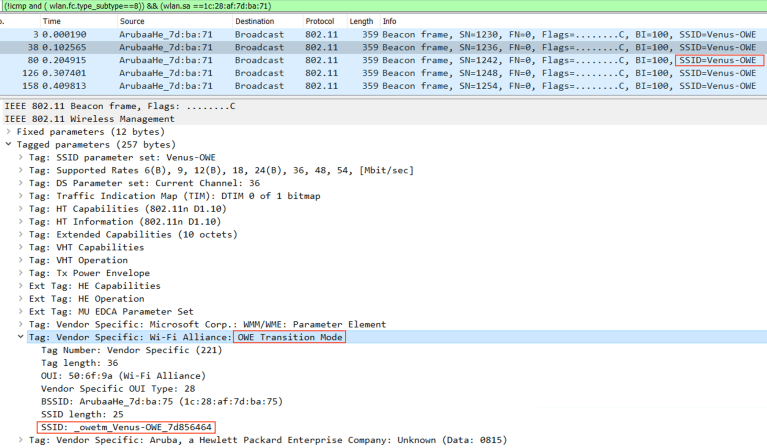Expand SSID parameter set Venus-OWE tag
Screen dimensions: 767x448
coord(21,158)
